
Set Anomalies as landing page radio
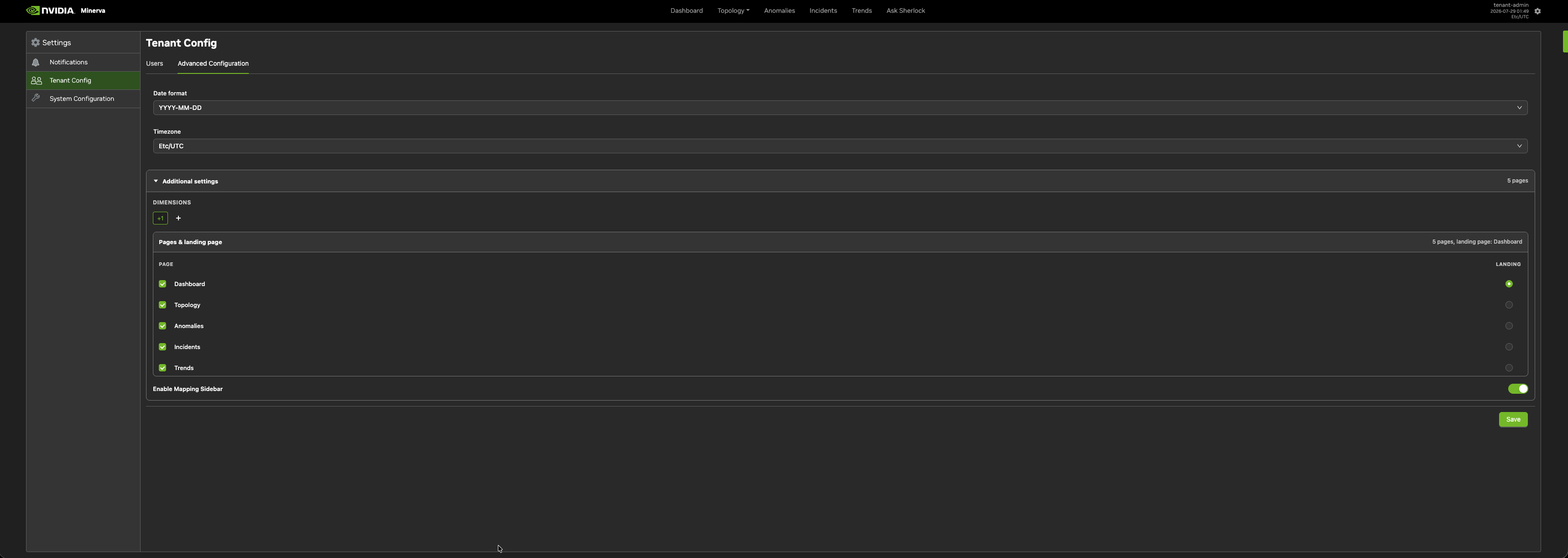point(1509,326)
